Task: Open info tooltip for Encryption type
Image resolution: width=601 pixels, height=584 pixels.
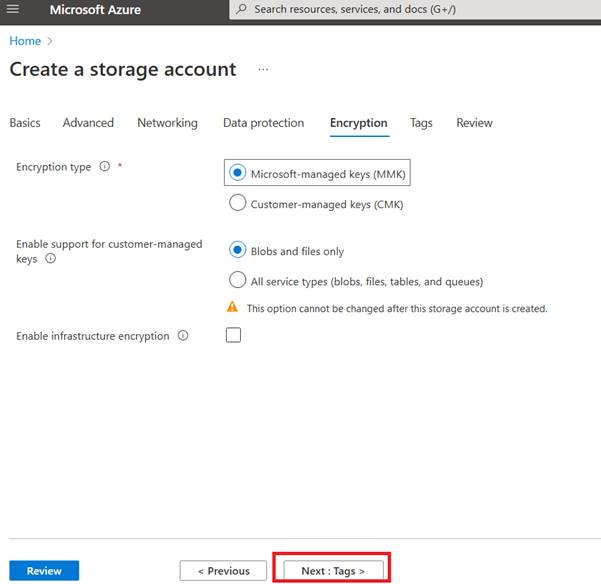Action: pyautogui.click(x=105, y=166)
